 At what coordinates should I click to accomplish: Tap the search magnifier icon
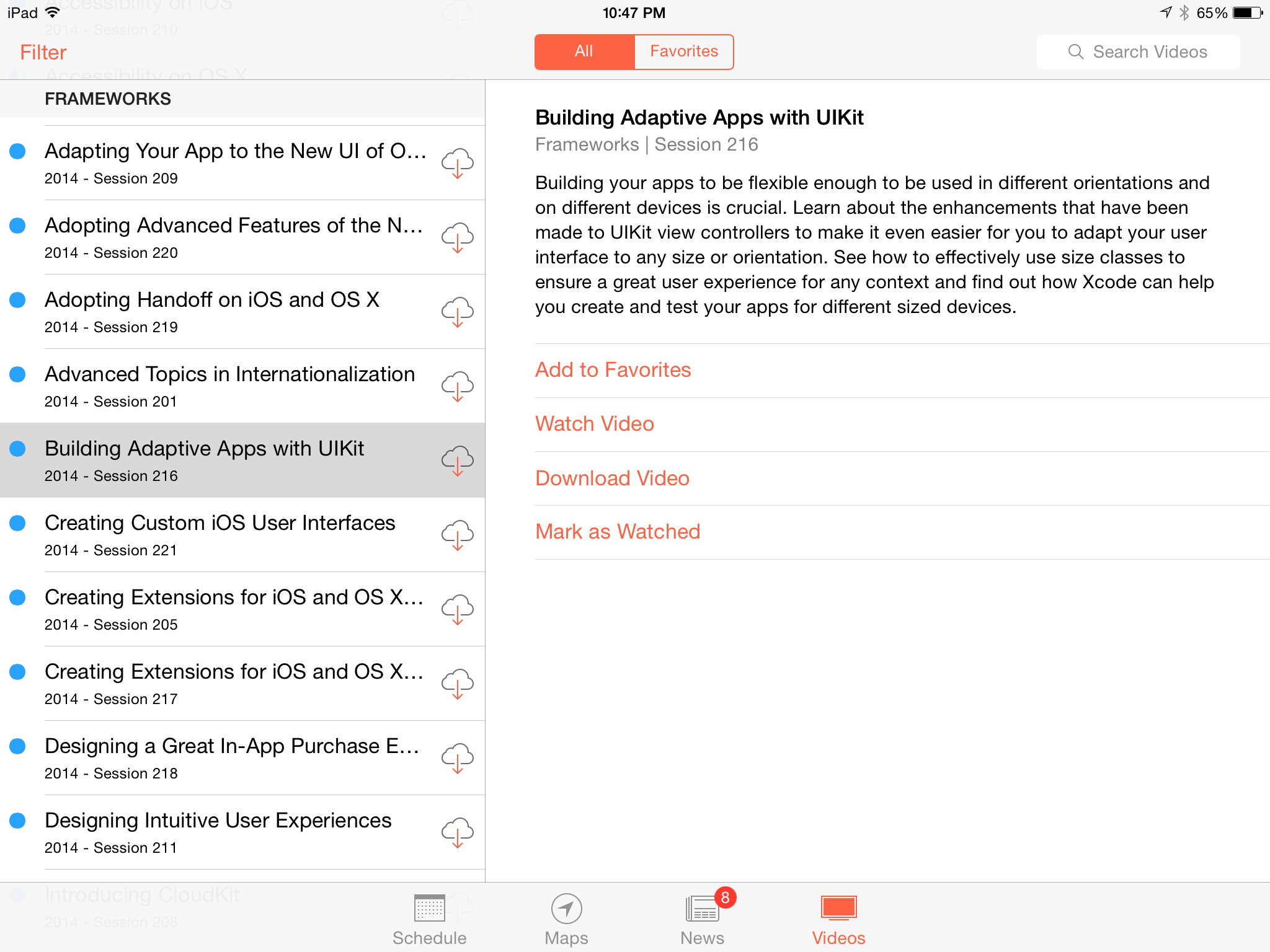pyautogui.click(x=1076, y=52)
